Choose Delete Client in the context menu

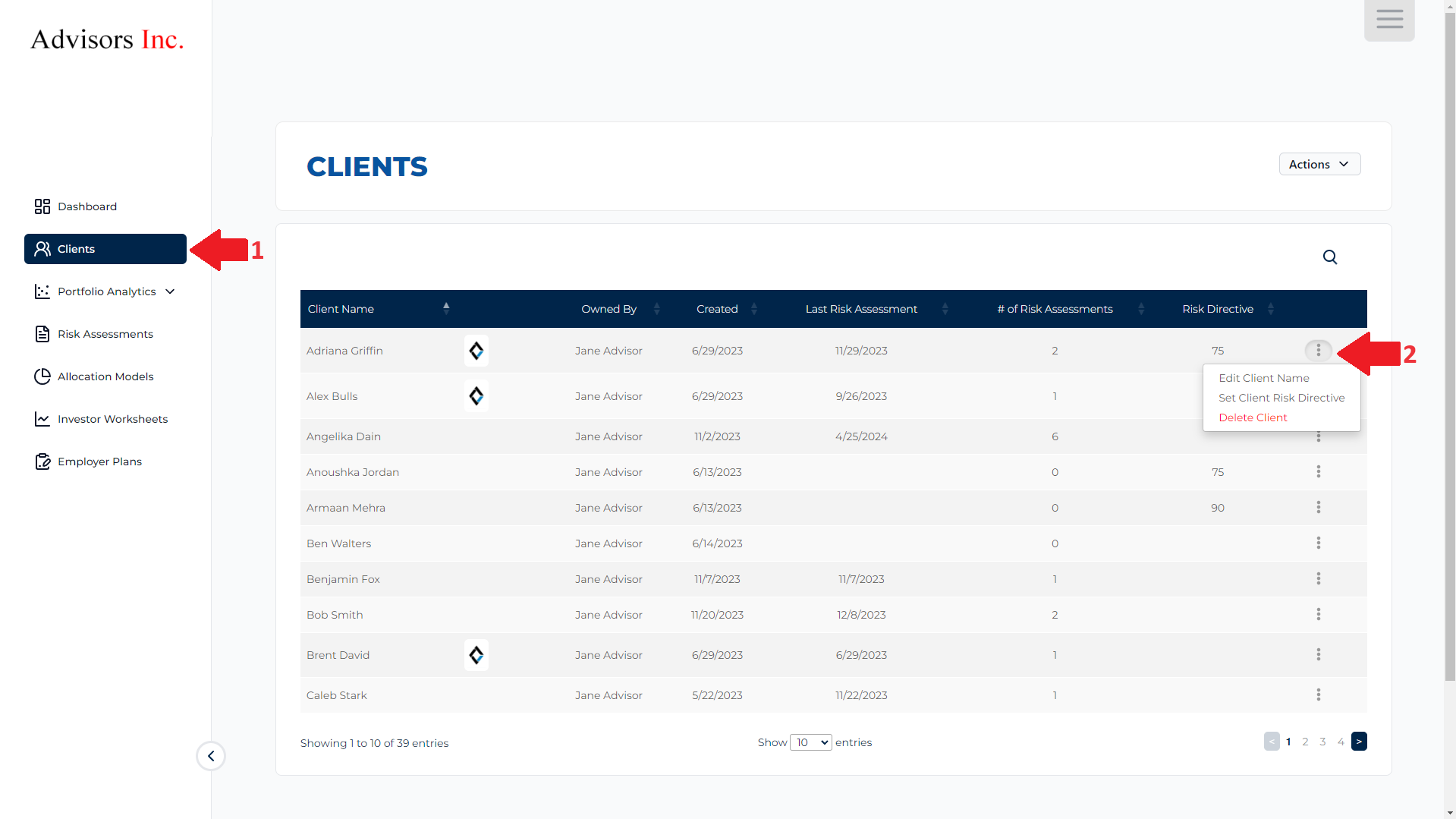pos(1253,417)
